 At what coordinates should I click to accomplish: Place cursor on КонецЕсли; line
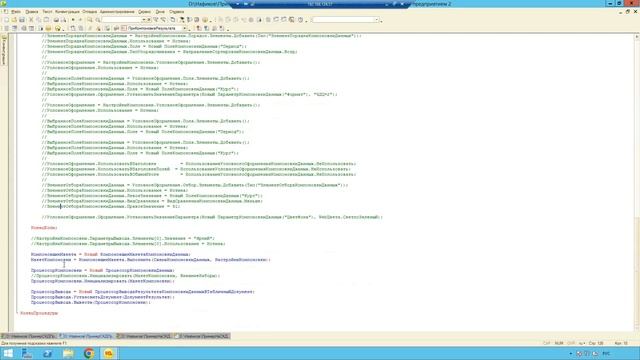(44, 228)
